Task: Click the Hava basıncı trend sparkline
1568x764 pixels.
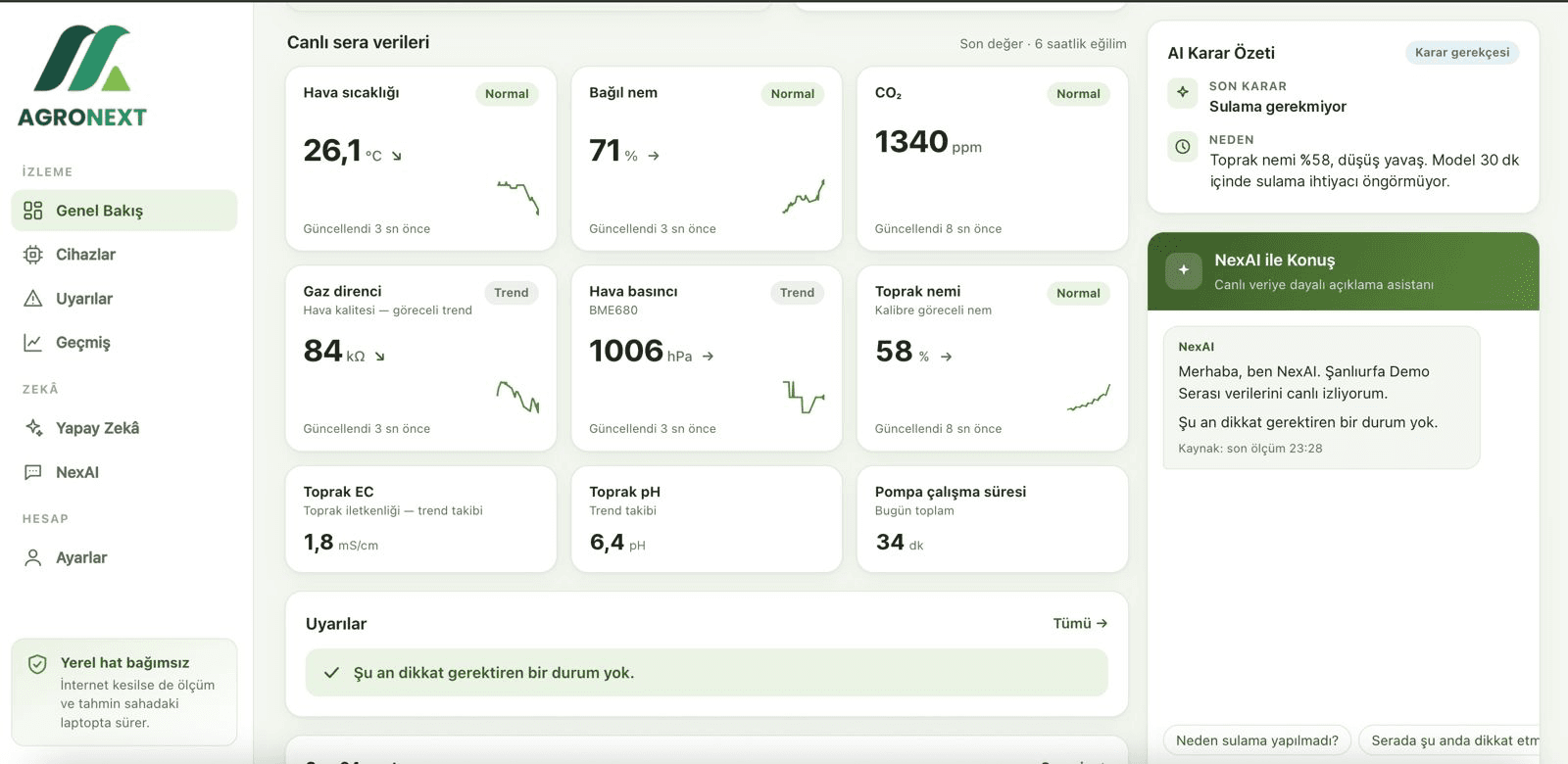Action: pos(804,396)
